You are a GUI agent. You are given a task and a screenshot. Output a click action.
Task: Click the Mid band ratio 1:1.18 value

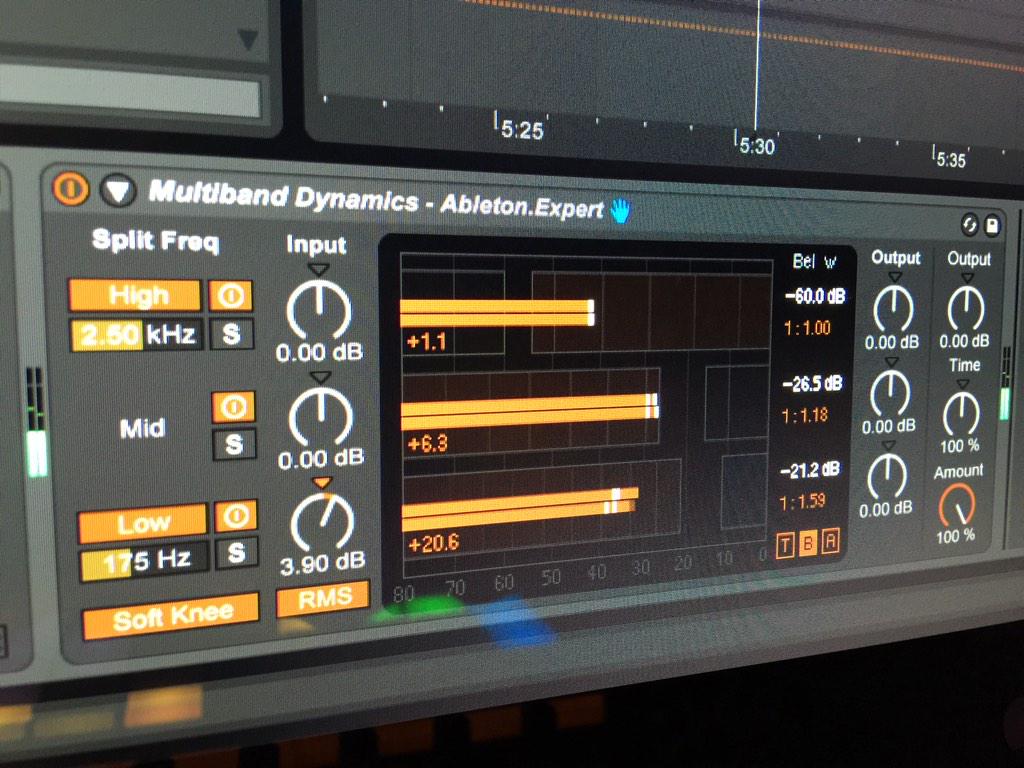point(805,414)
